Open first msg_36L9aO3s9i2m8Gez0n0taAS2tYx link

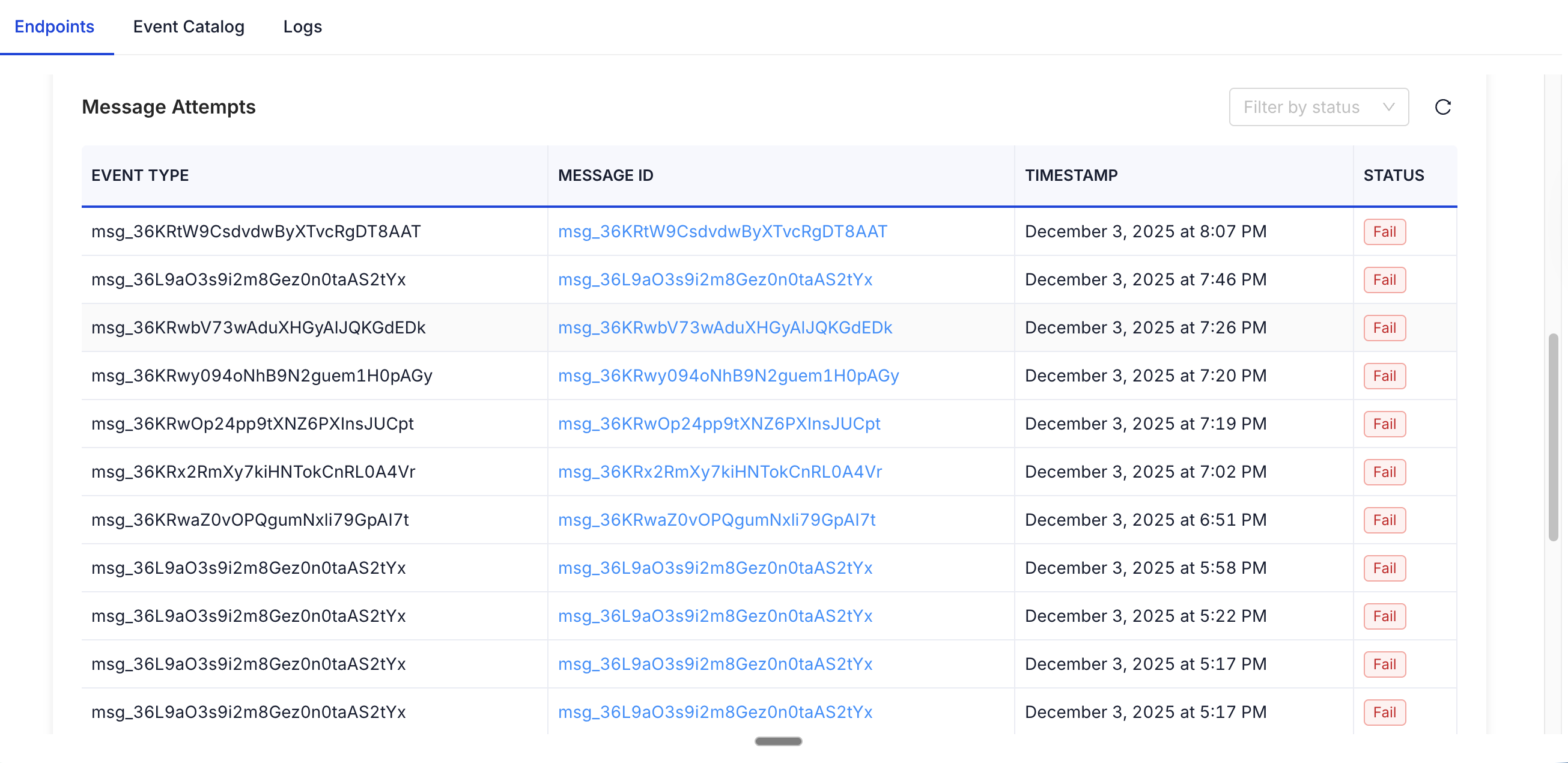coord(716,279)
